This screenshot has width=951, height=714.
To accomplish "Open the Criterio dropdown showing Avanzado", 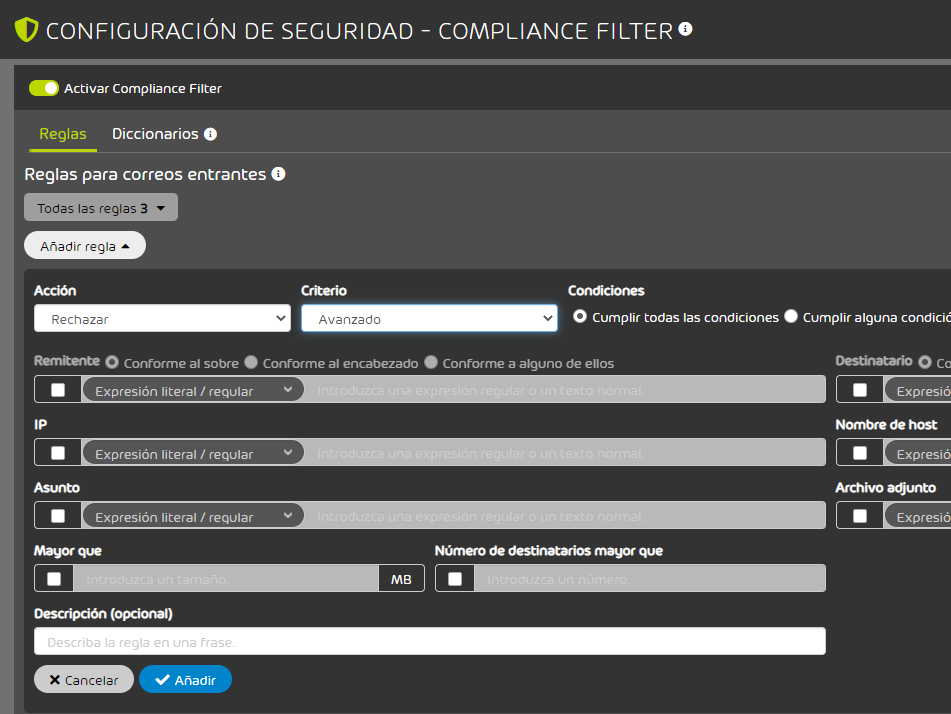I will [429, 318].
